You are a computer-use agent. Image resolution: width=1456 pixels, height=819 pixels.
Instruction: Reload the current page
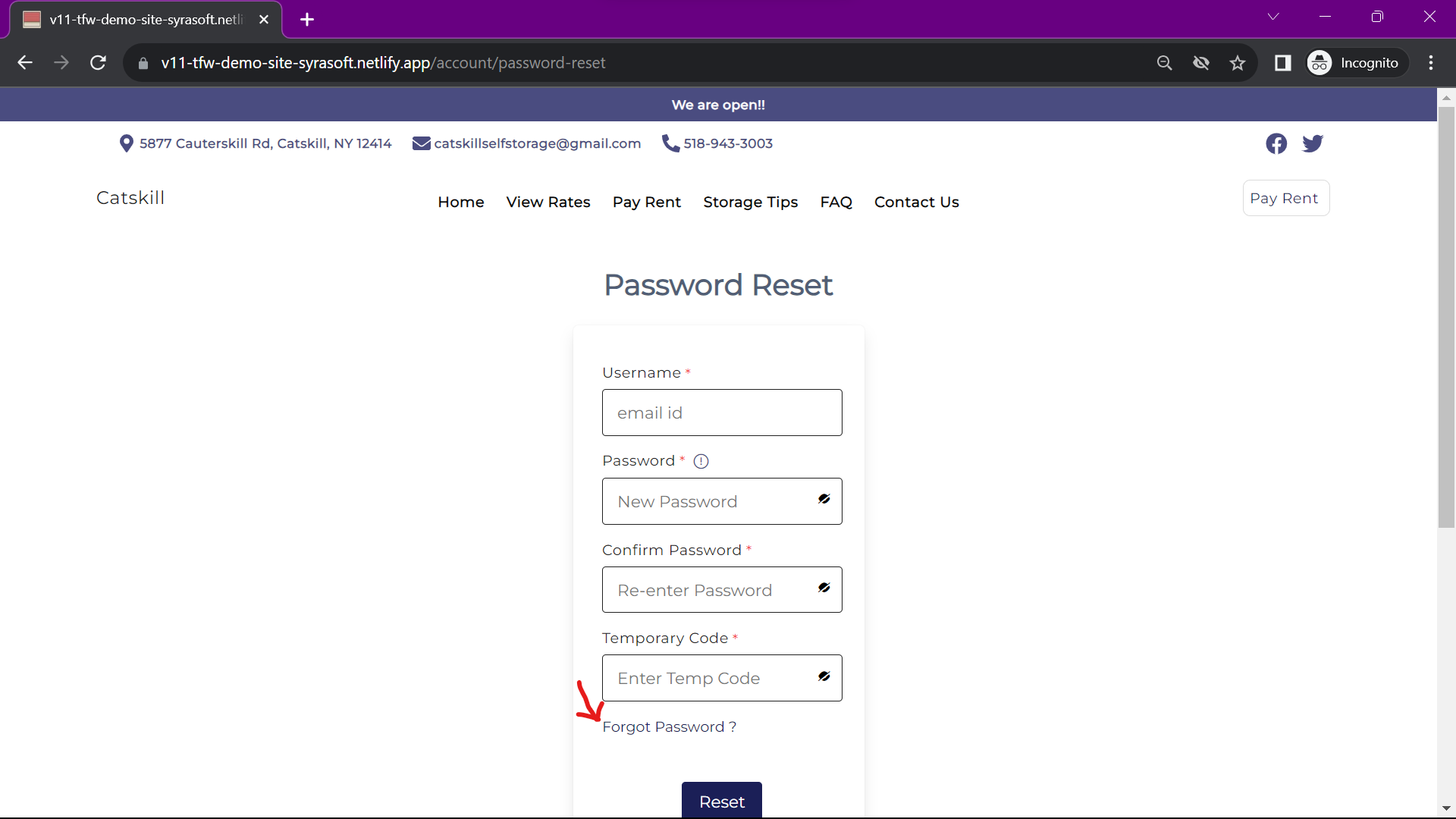(98, 63)
